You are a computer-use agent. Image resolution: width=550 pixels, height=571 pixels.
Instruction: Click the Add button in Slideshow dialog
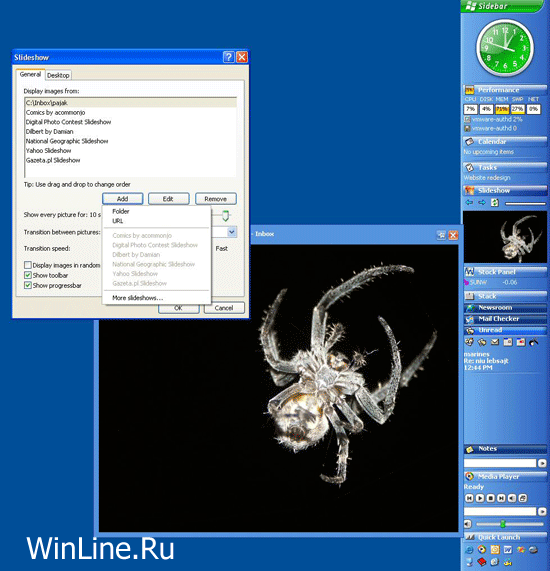pyautogui.click(x=122, y=199)
